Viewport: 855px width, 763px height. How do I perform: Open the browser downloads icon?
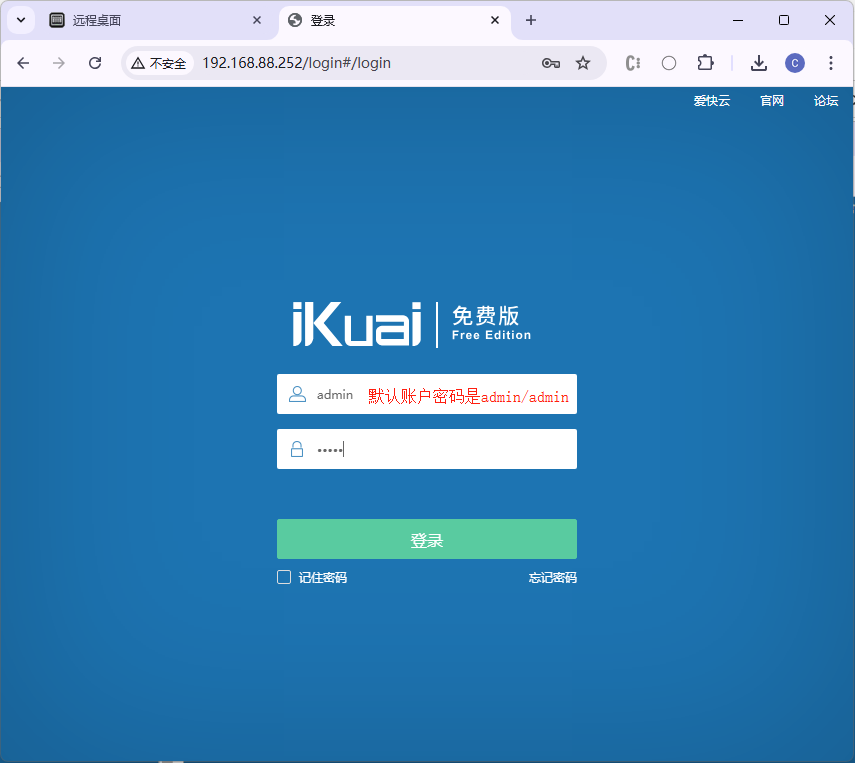click(x=758, y=63)
